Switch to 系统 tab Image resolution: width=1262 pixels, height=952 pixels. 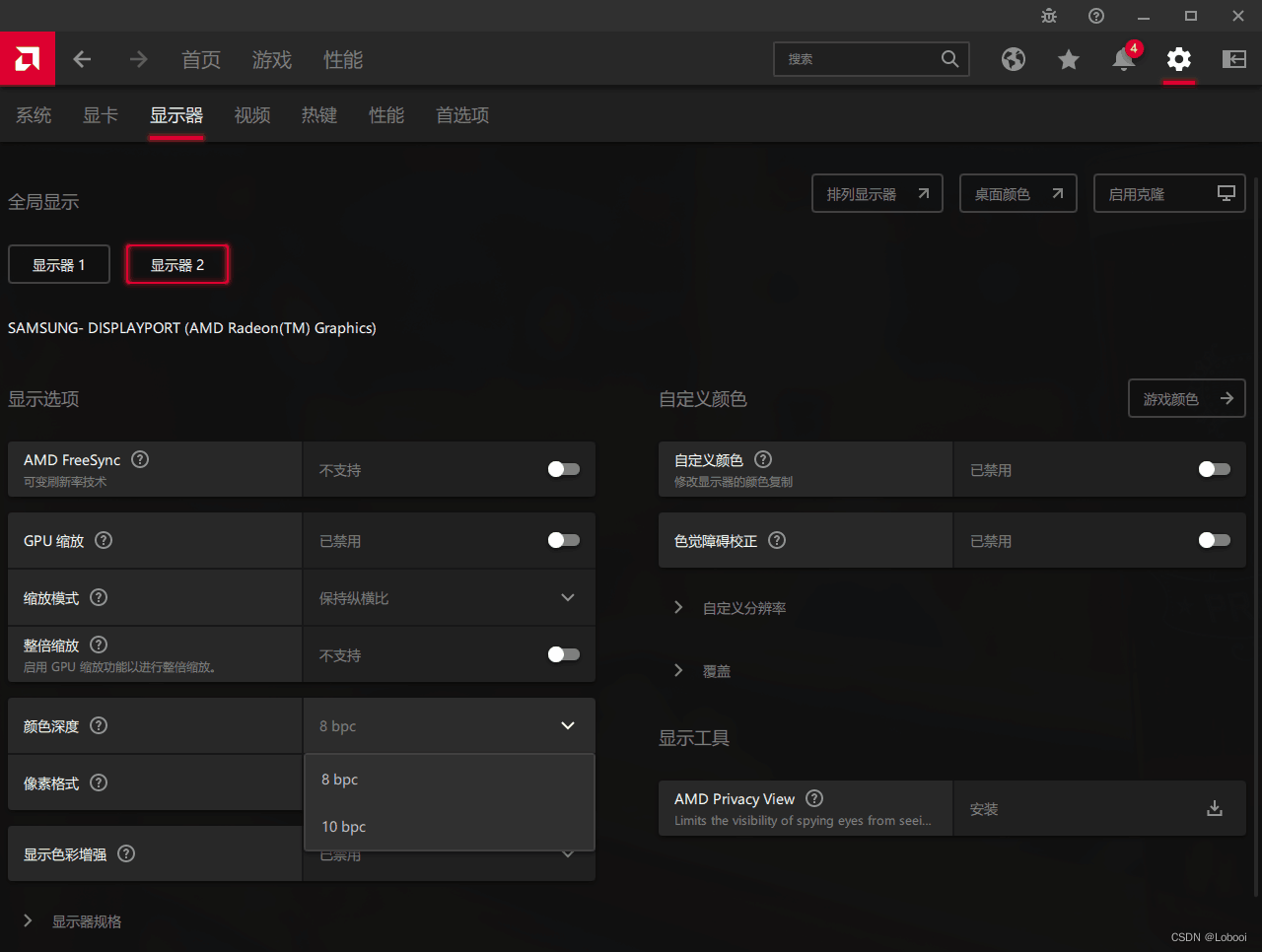tap(34, 115)
